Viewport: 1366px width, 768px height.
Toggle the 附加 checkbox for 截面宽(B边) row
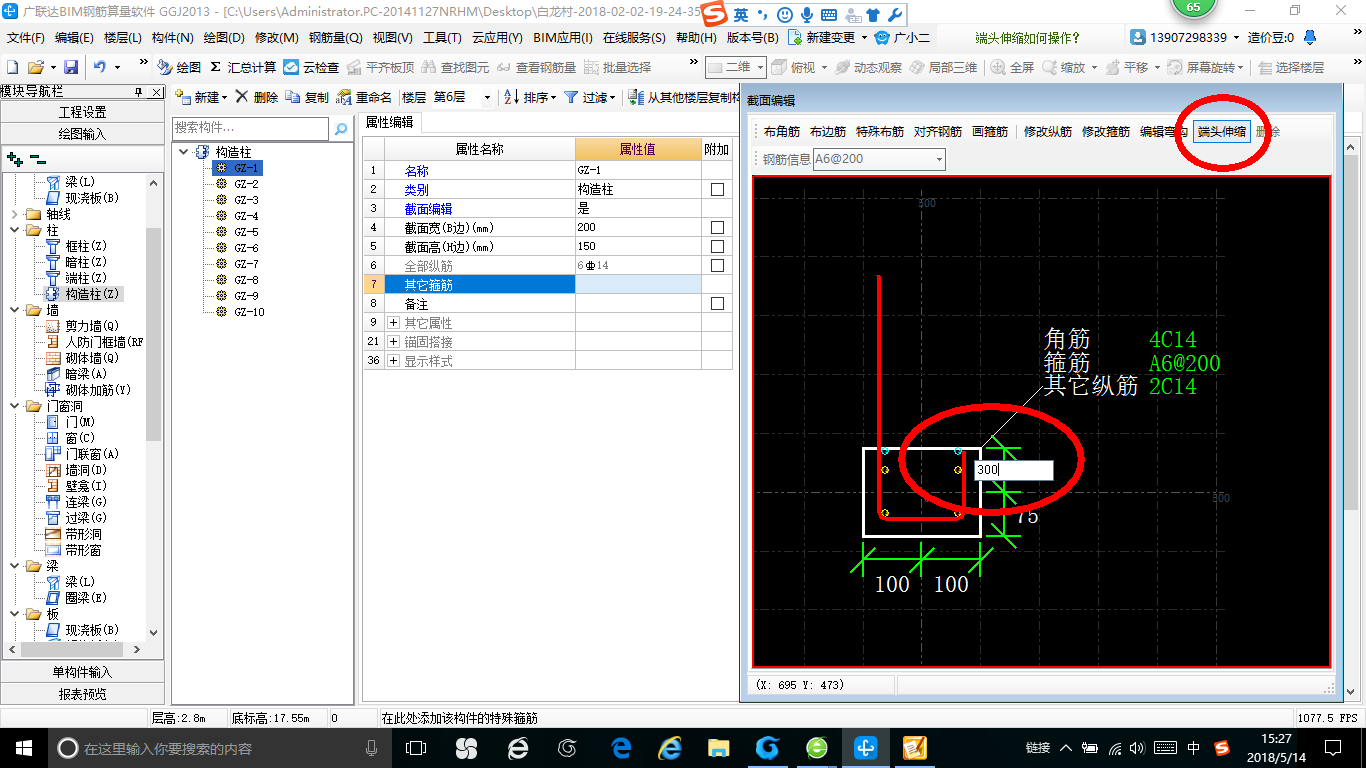click(x=717, y=227)
